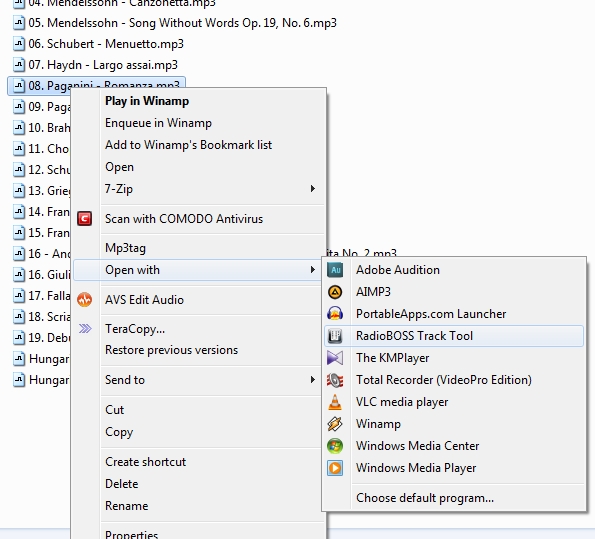This screenshot has width=595, height=539.
Task: Expand the Send to submenu arrow
Action: pos(313,380)
